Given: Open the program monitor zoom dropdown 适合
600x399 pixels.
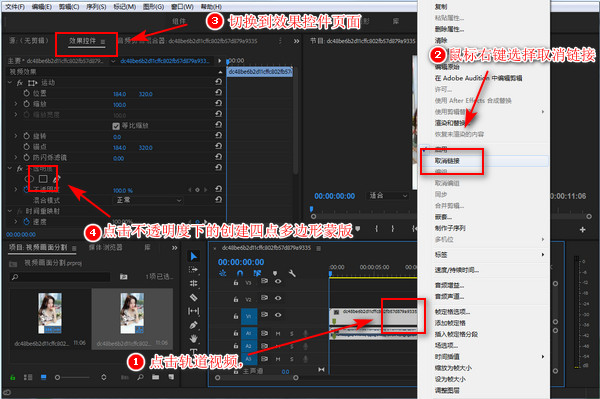Looking at the screenshot, I should tap(388, 196).
